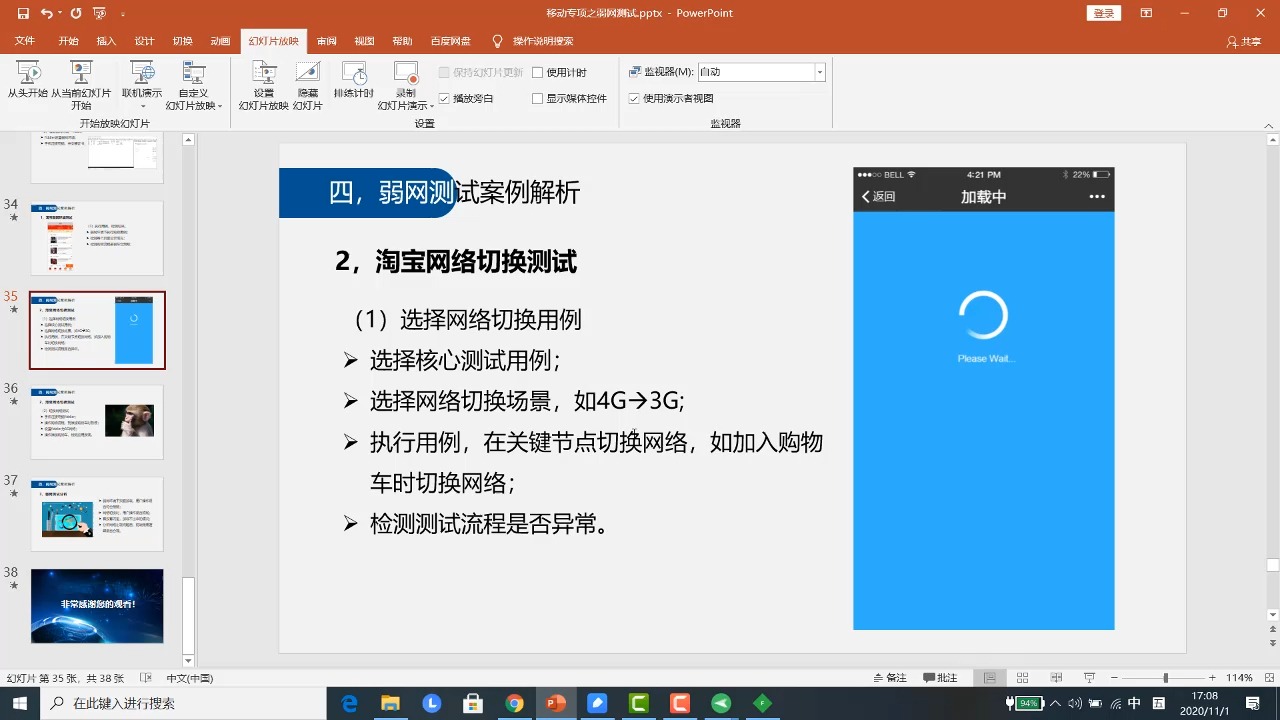This screenshot has width=1280, height=720.
Task: Click language indicator 中文(中国)
Action: pos(190,678)
